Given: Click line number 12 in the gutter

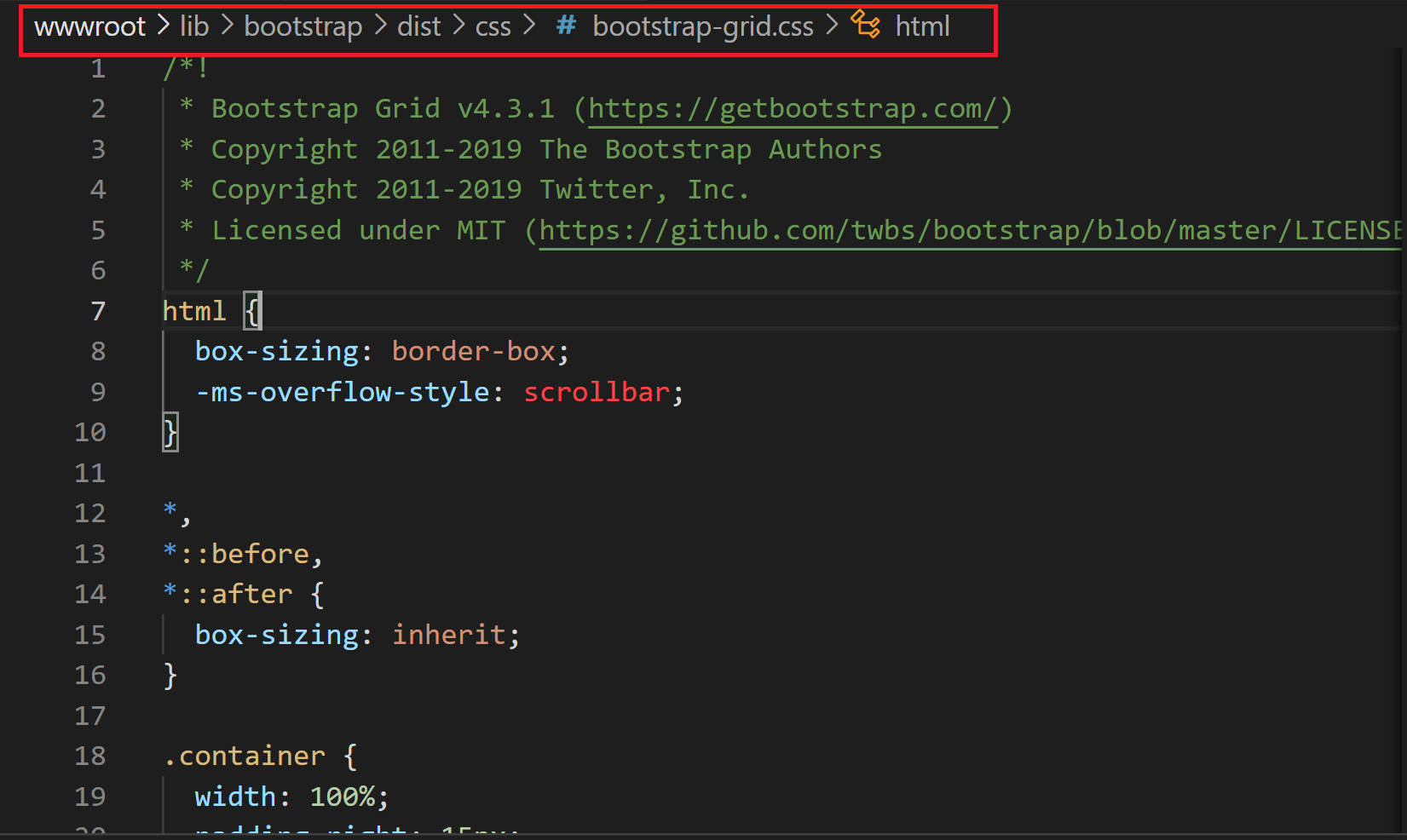Looking at the screenshot, I should 89,513.
